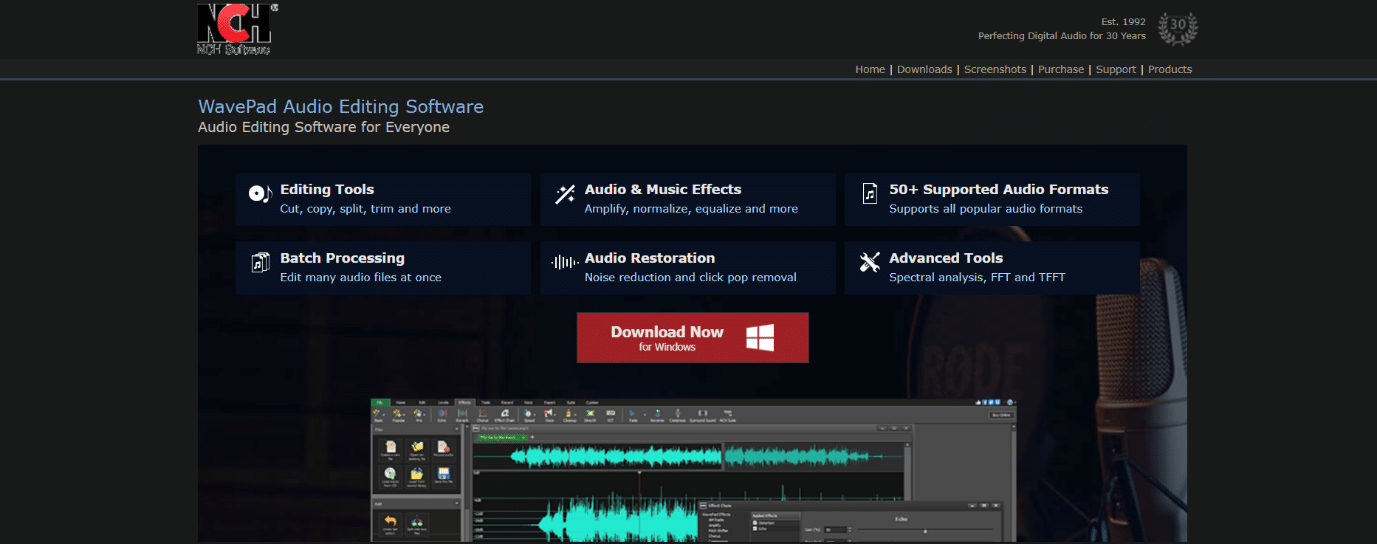Switch to the Record ribbon tab
The image size is (1377, 544).
tap(507, 402)
